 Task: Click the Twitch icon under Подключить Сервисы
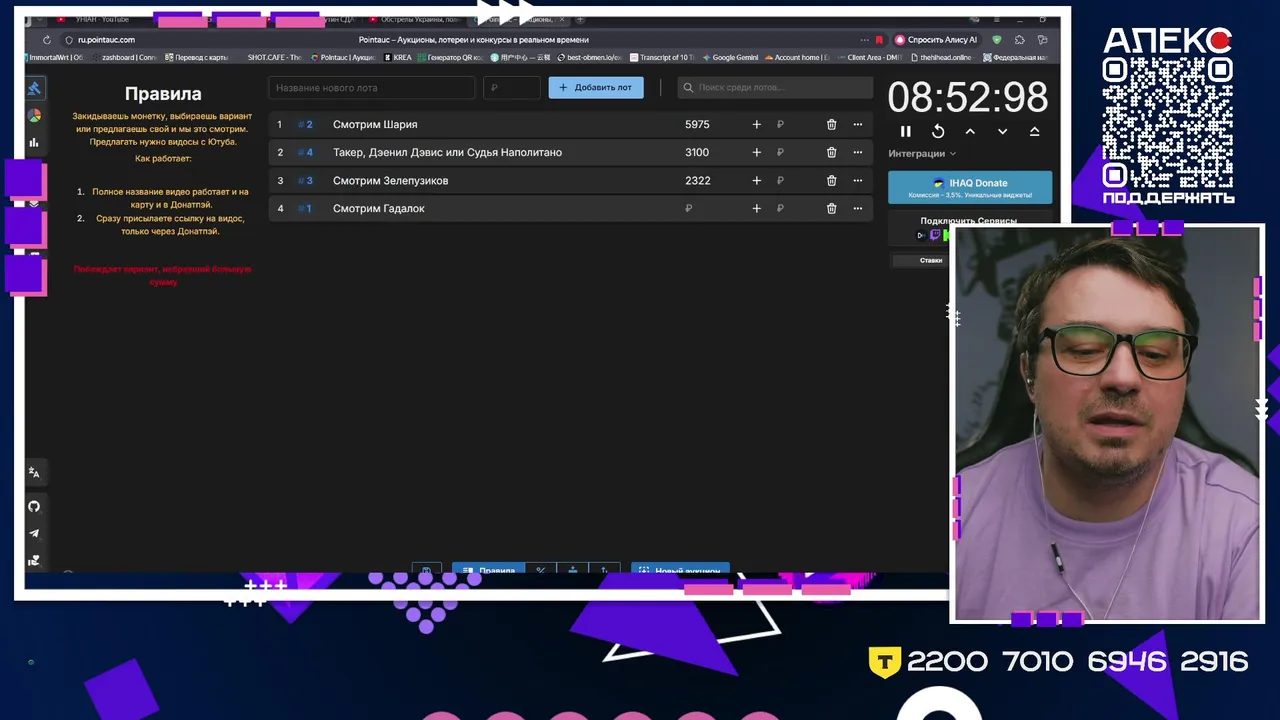935,235
